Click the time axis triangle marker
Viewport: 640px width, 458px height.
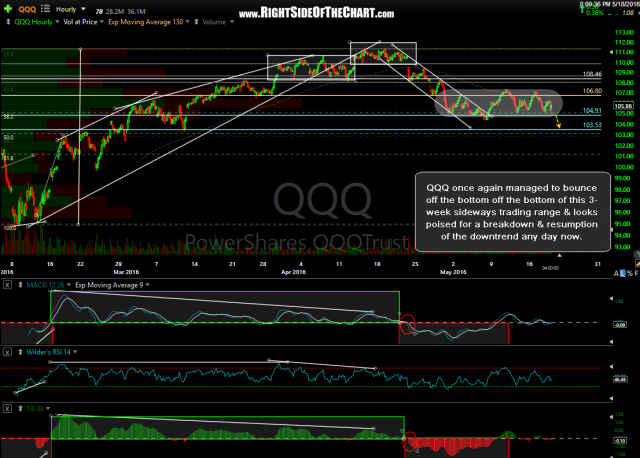pyautogui.click(x=560, y=255)
